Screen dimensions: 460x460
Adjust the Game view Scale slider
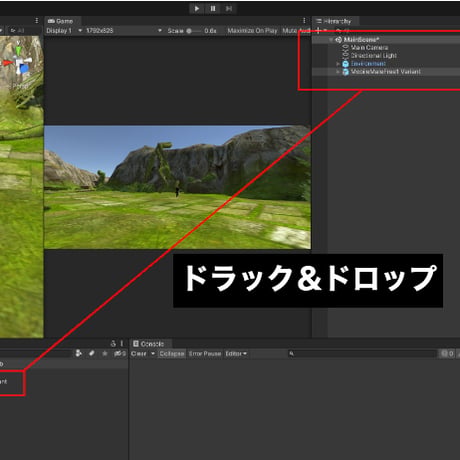pyautogui.click(x=194, y=31)
